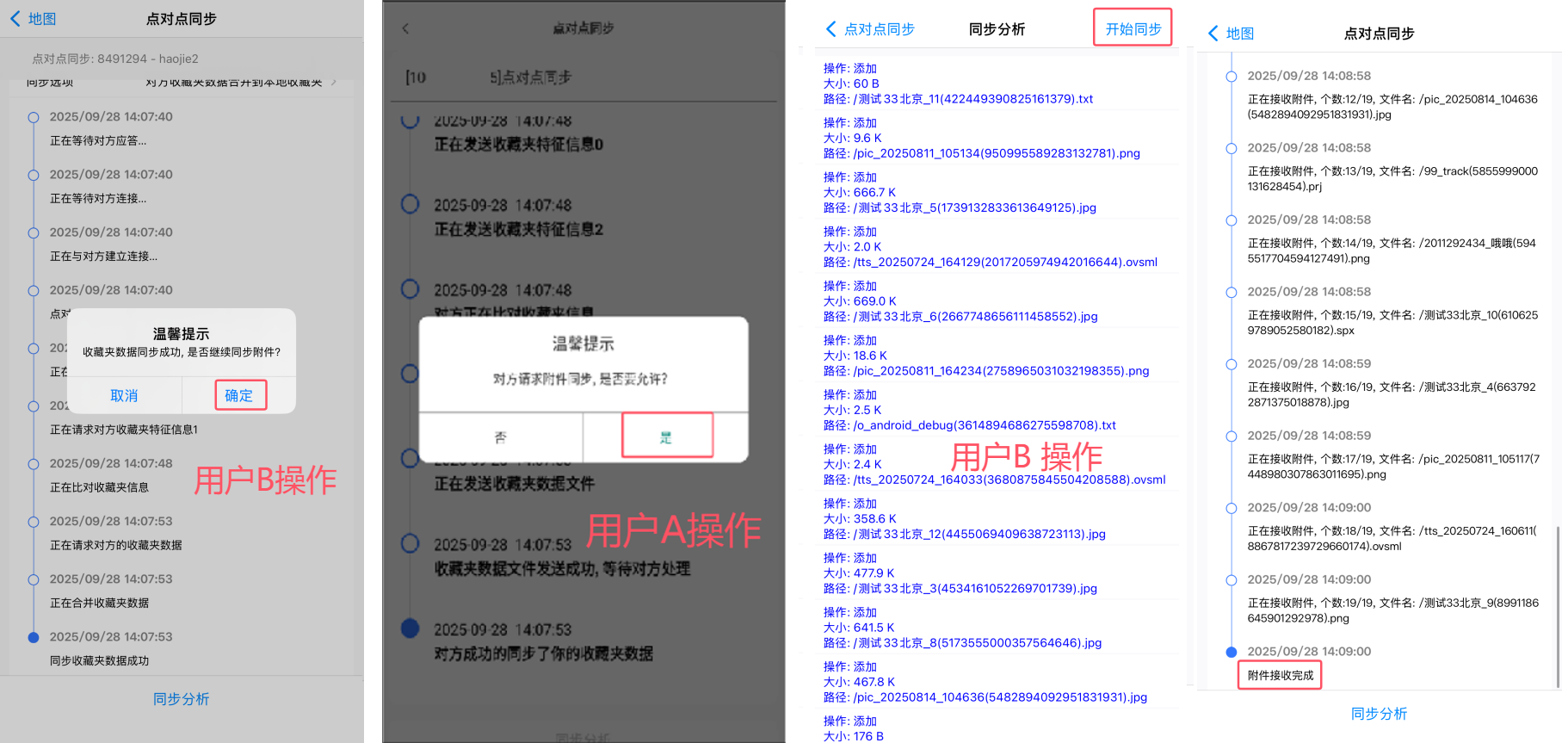
Task: Click dark filled dot beside 对方成功的同步了你的收藏夹数据
Action: 411,628
